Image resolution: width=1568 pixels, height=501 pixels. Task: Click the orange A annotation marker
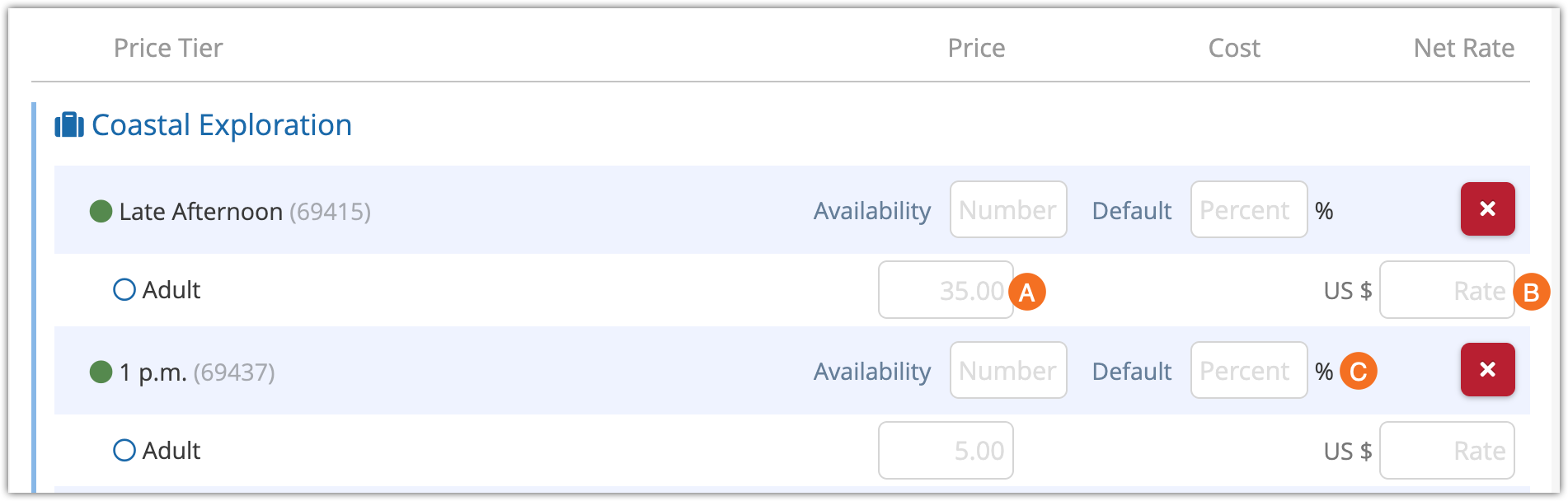(1027, 292)
